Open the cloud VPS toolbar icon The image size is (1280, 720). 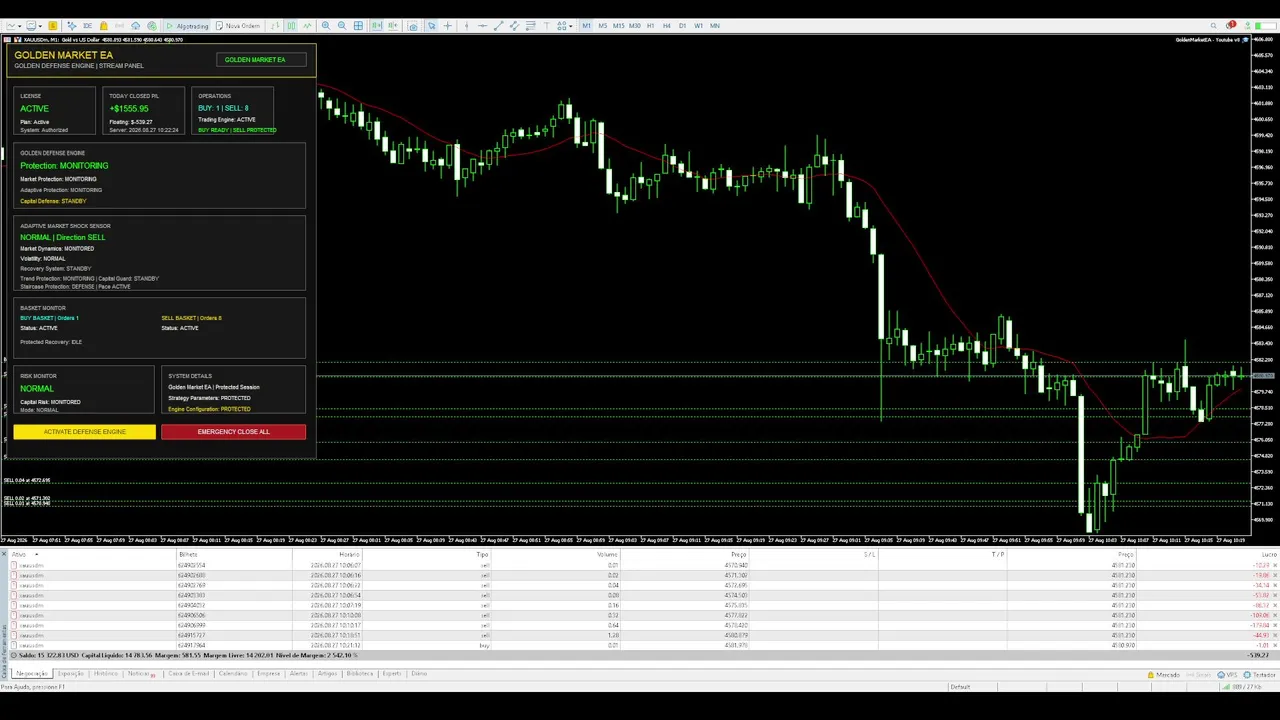(x=135, y=26)
